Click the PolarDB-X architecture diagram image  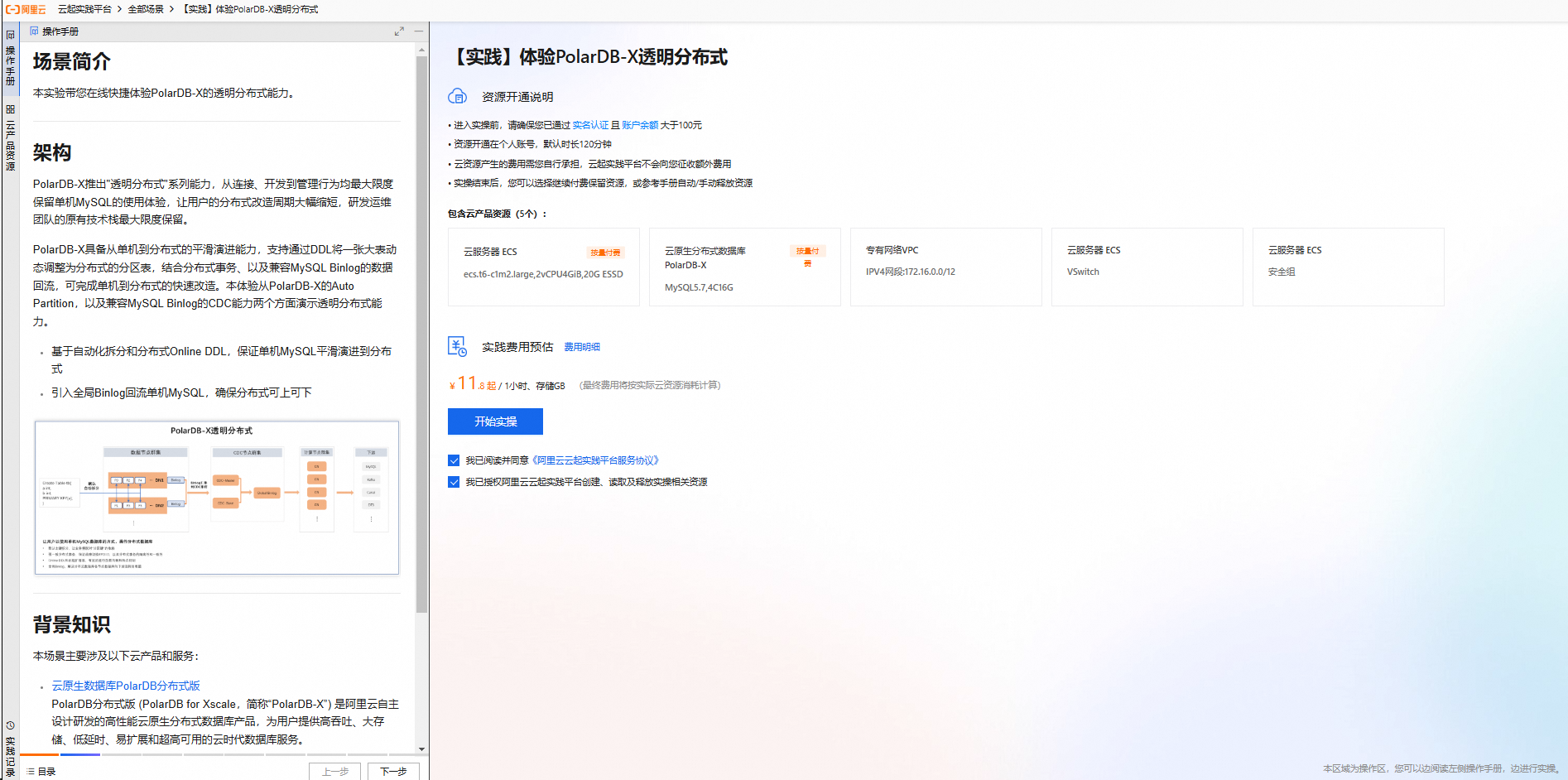pos(217,498)
